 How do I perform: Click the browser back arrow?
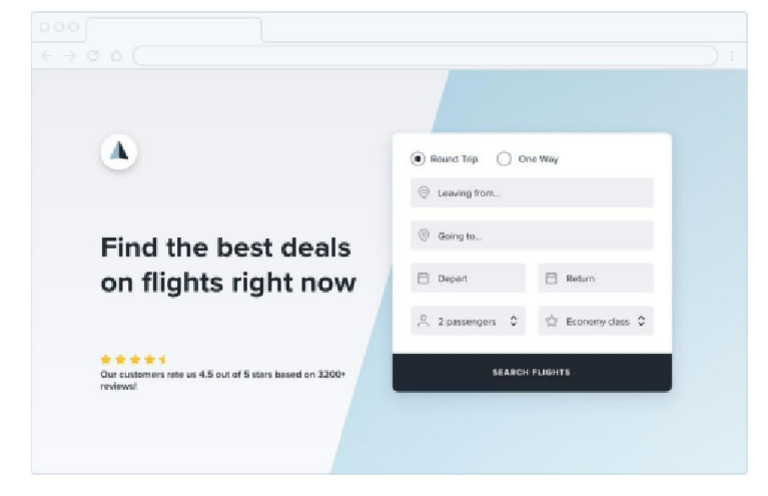click(45, 56)
